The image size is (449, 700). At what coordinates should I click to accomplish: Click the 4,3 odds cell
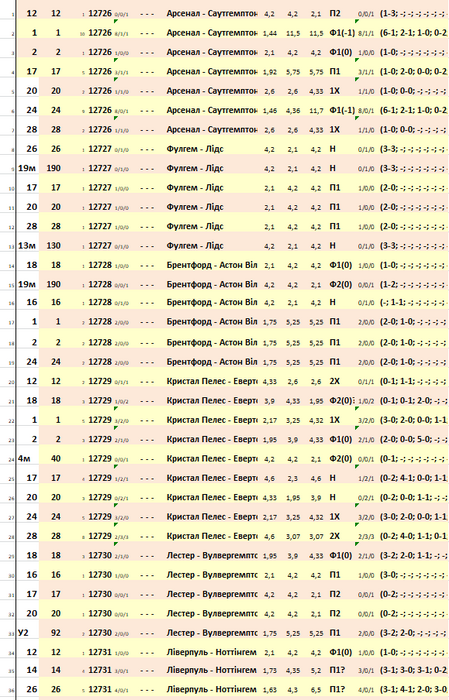(x=293, y=690)
